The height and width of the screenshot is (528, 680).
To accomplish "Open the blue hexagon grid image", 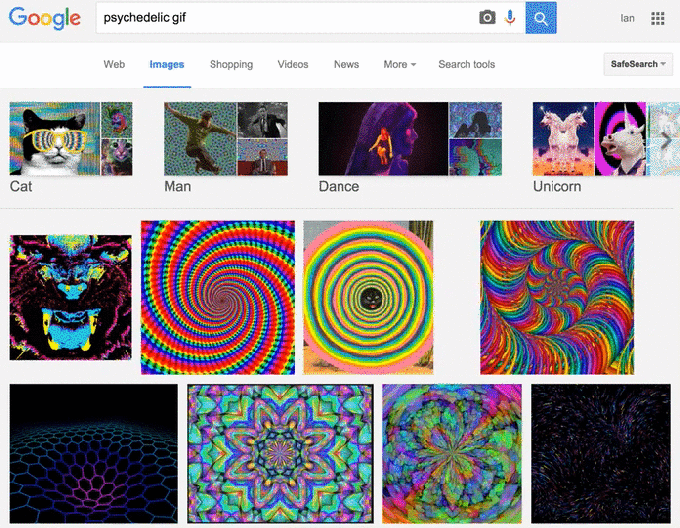I will [93, 453].
